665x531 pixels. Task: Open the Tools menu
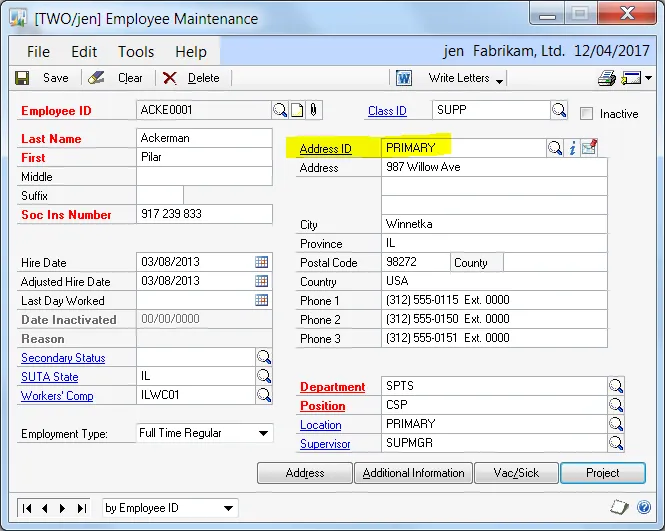[136, 52]
